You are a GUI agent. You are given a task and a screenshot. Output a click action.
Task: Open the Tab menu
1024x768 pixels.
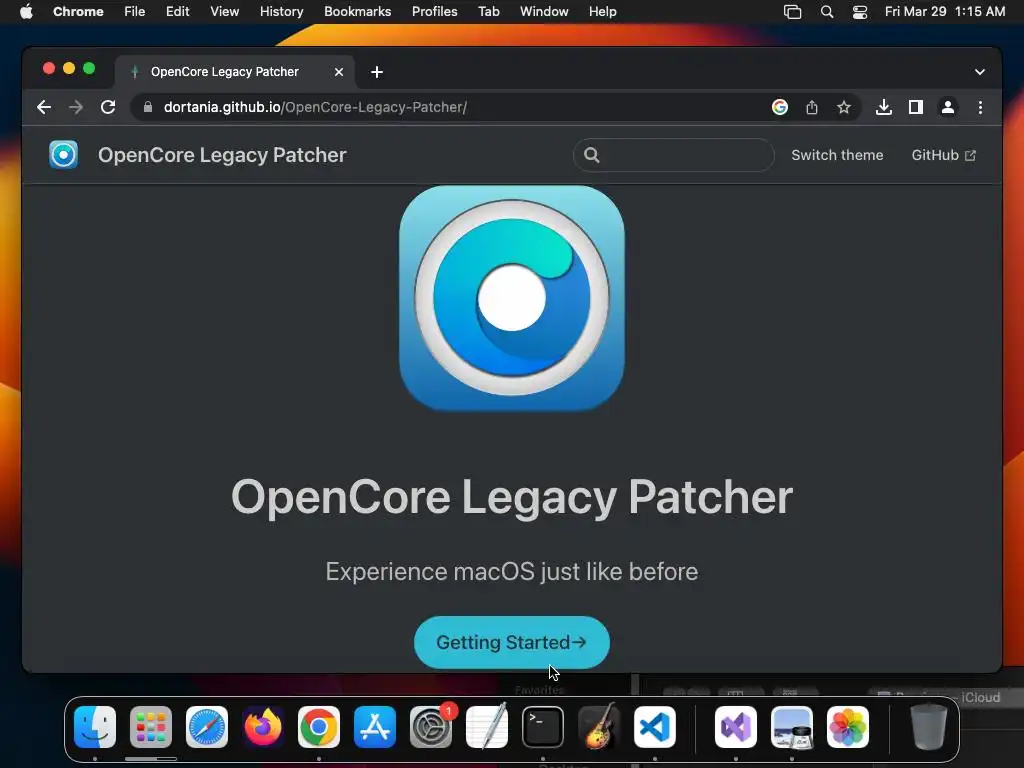point(488,11)
